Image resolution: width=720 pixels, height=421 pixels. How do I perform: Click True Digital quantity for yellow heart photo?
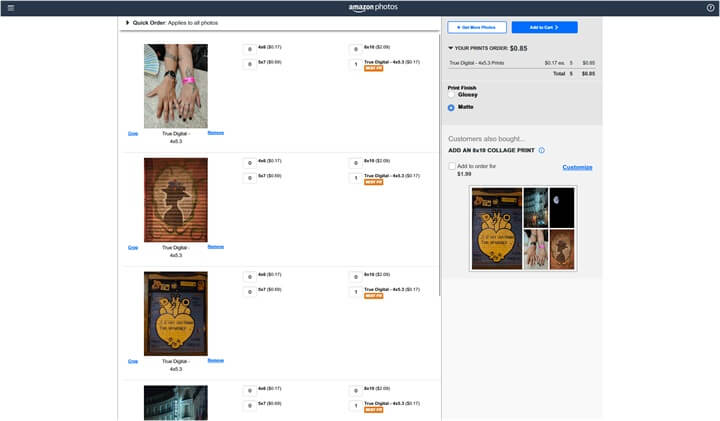(355, 292)
